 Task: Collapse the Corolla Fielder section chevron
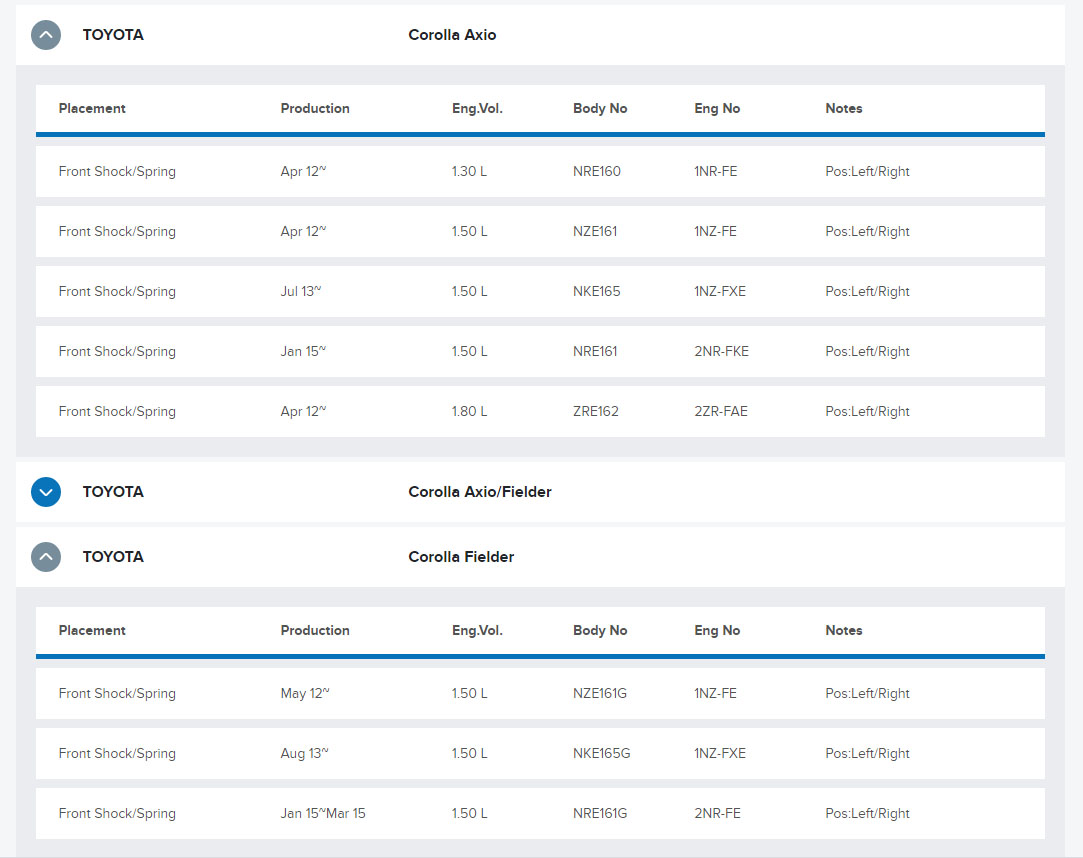pos(46,557)
